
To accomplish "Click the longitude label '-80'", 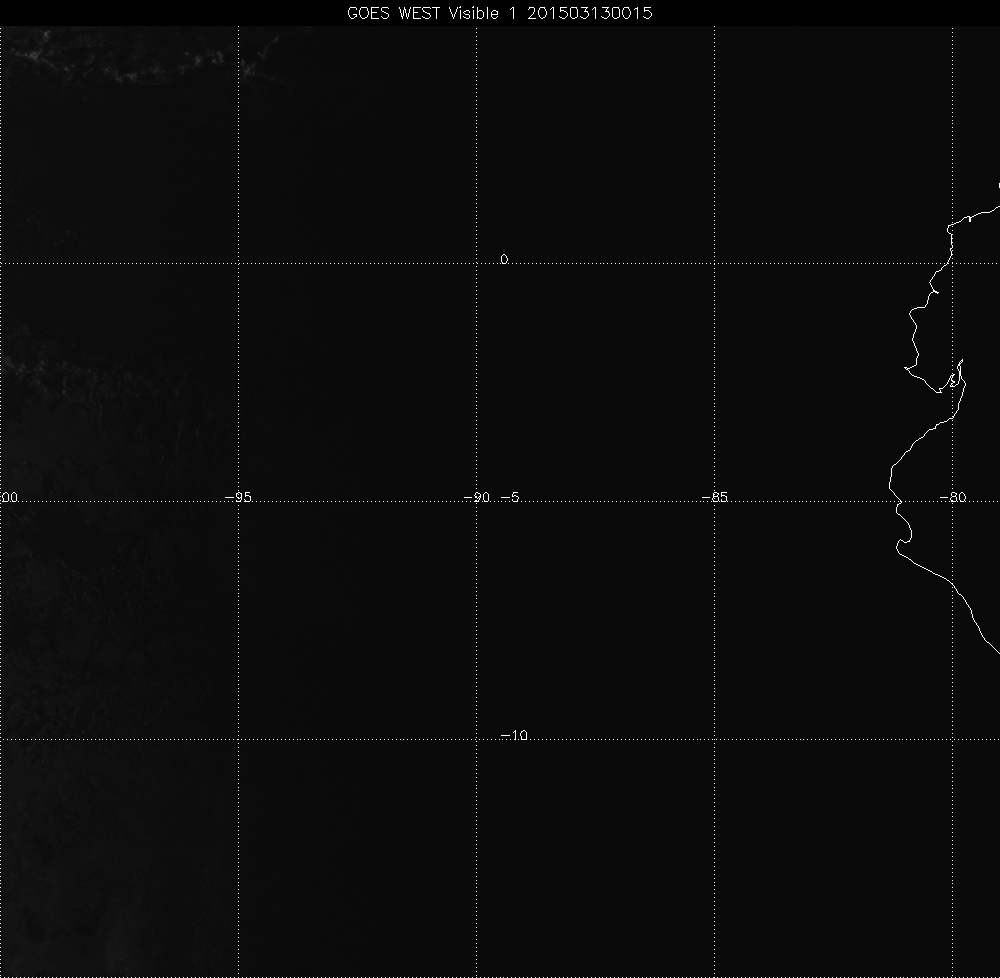I will tap(953, 497).
